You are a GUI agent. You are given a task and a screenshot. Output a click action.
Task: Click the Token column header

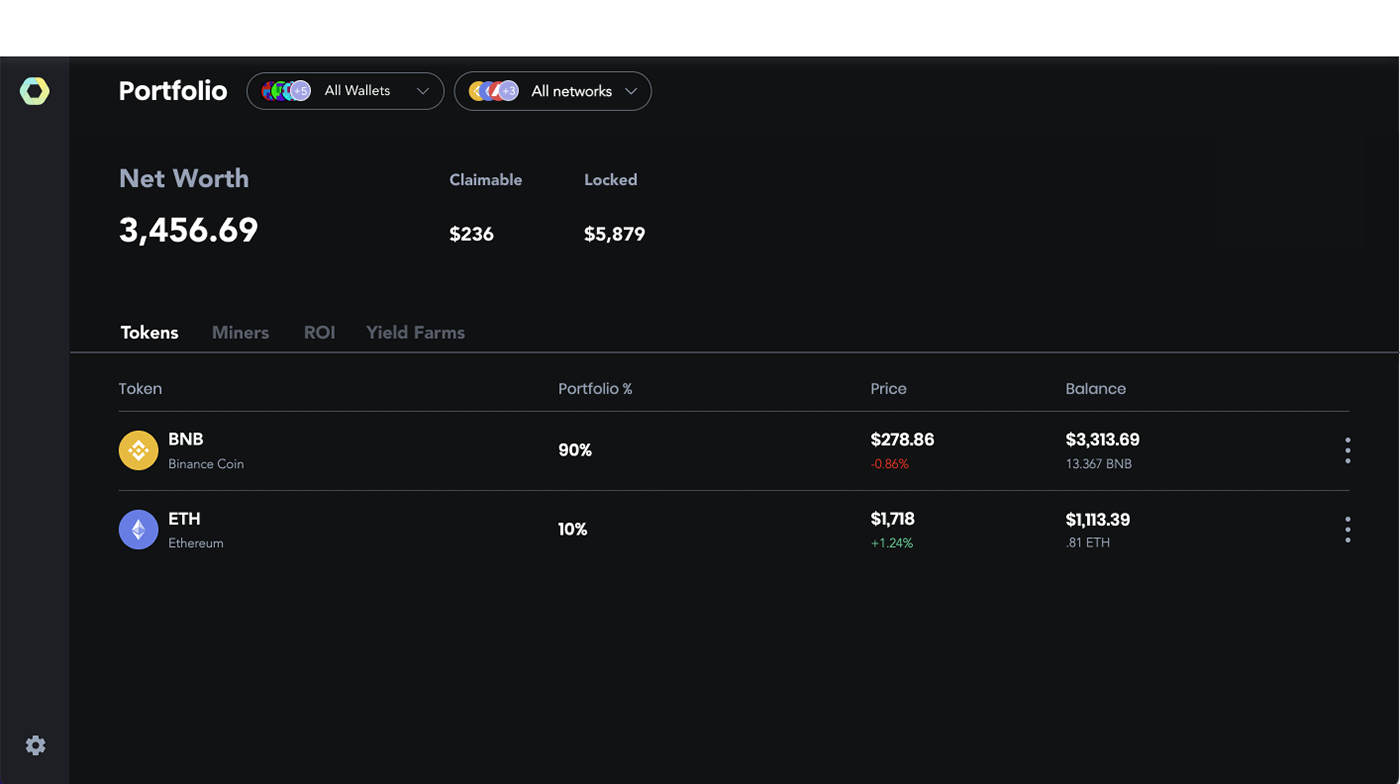(140, 389)
